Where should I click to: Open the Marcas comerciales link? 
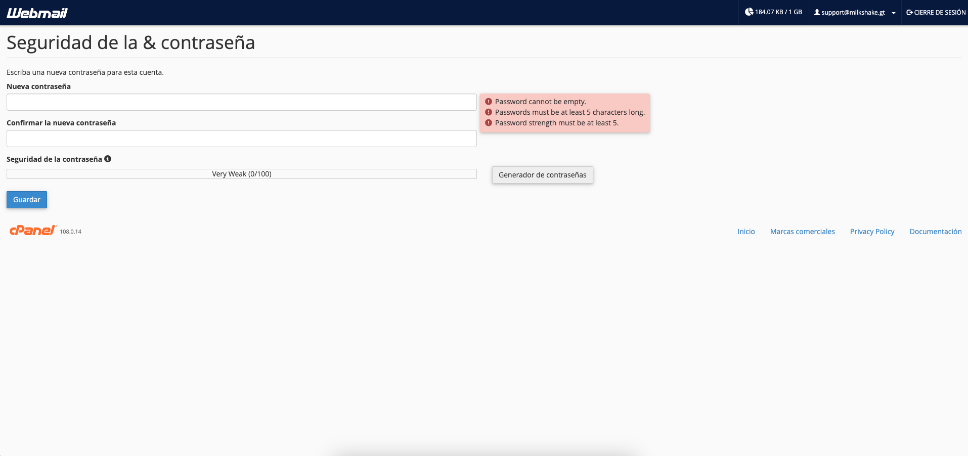(803, 231)
